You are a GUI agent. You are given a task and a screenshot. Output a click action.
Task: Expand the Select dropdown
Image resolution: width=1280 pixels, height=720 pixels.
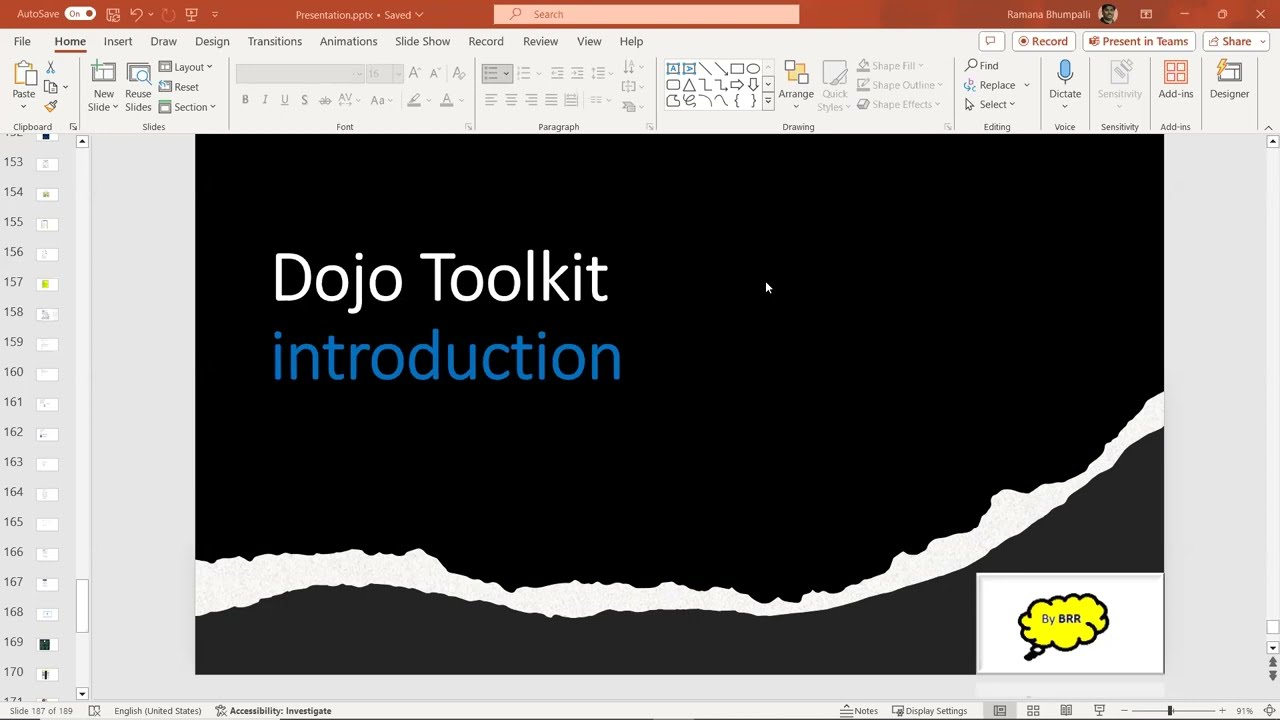coord(990,104)
